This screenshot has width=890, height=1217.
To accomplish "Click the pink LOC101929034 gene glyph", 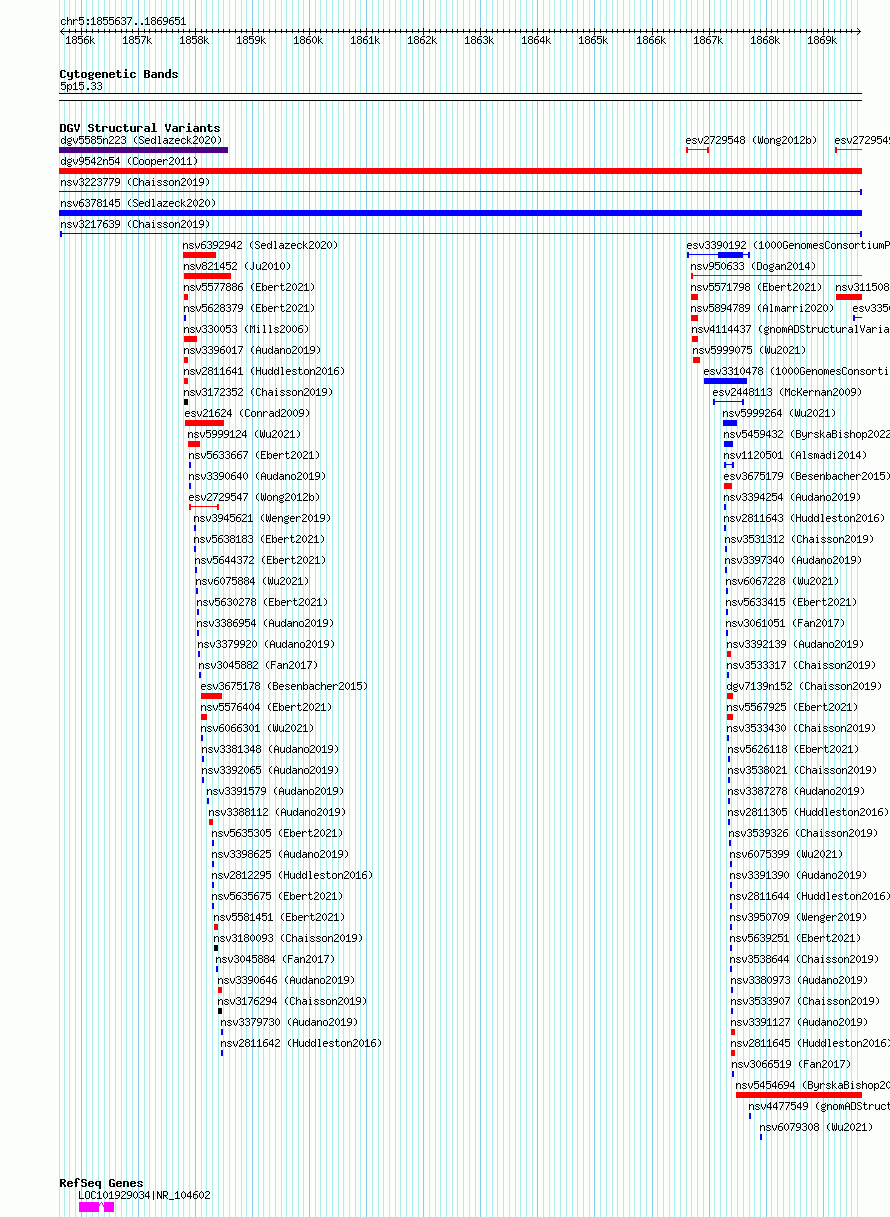I will point(97,1207).
